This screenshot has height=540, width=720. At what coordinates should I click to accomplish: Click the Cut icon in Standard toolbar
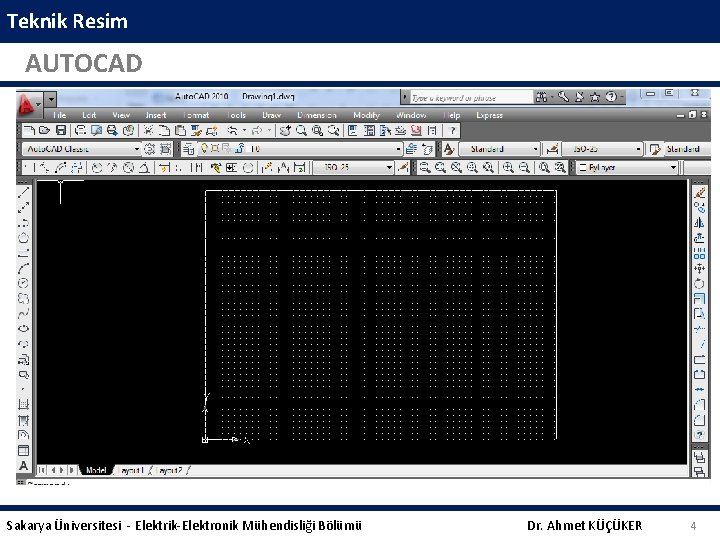point(148,131)
